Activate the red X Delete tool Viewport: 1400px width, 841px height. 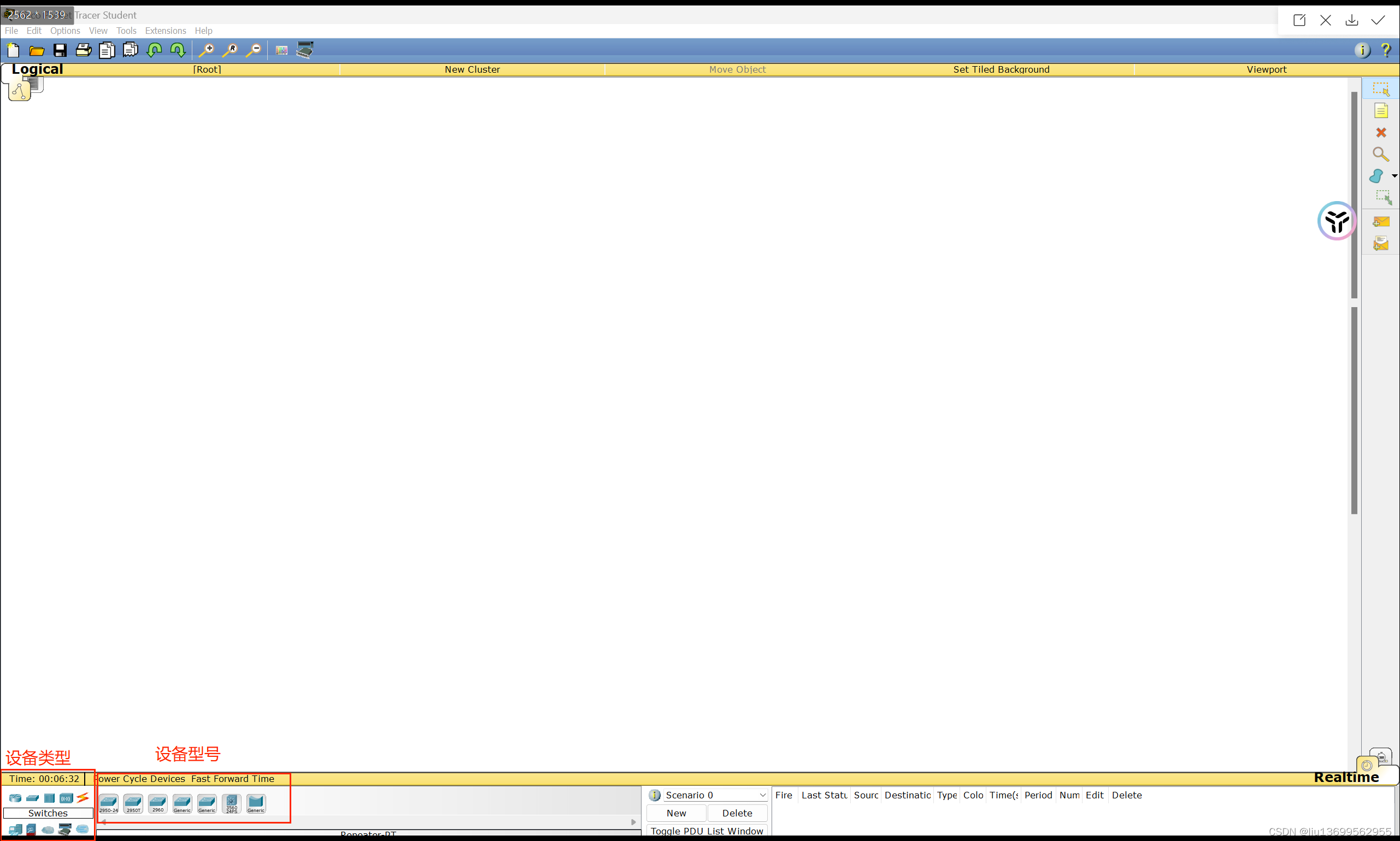coord(1381,132)
